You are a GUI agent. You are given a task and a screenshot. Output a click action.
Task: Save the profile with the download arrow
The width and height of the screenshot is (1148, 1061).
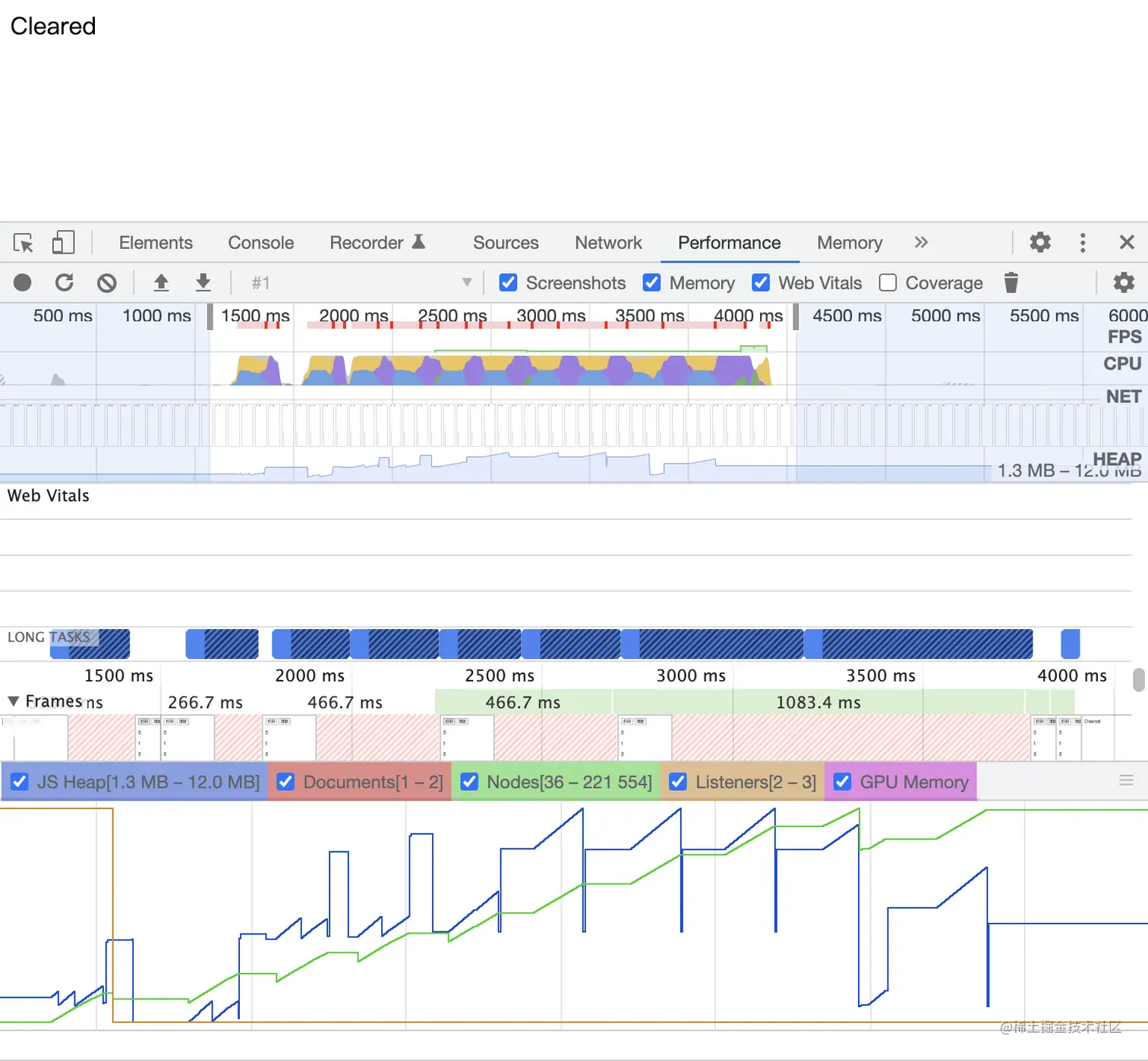coord(203,283)
